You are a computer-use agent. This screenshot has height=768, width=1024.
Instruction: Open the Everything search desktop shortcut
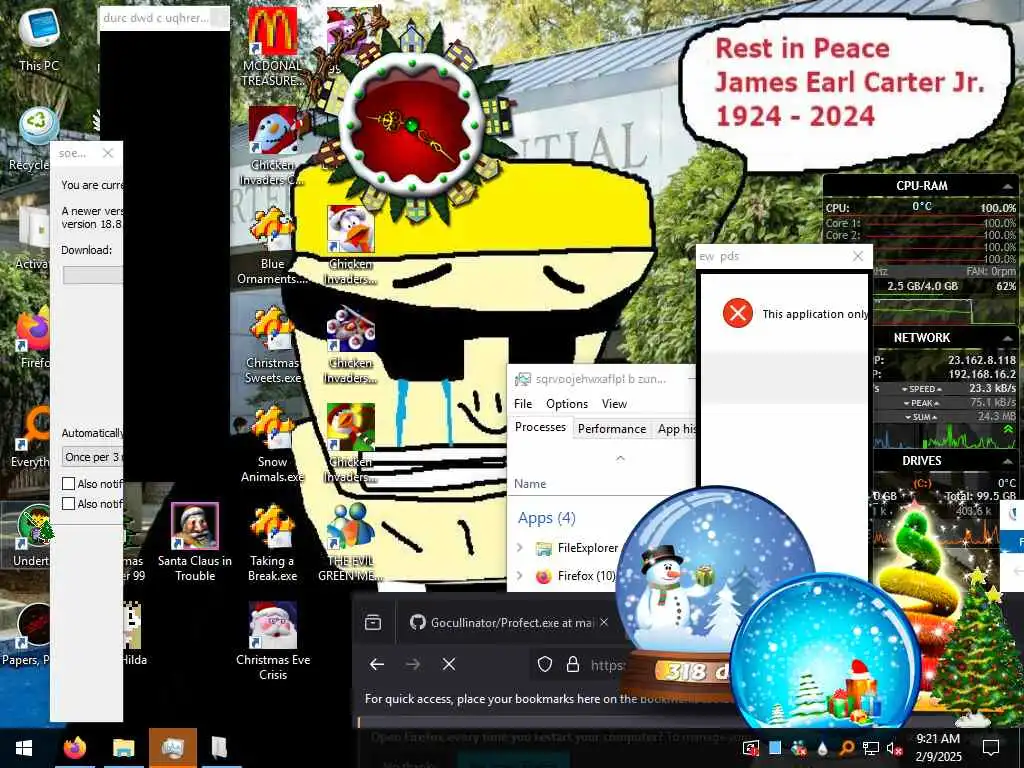point(31,436)
